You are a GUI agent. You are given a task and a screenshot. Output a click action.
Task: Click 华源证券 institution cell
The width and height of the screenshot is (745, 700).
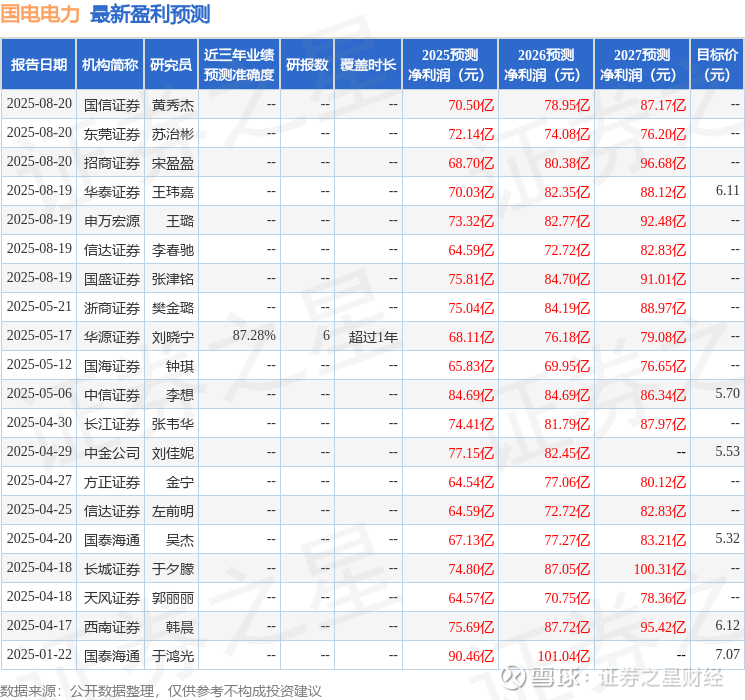click(112, 337)
